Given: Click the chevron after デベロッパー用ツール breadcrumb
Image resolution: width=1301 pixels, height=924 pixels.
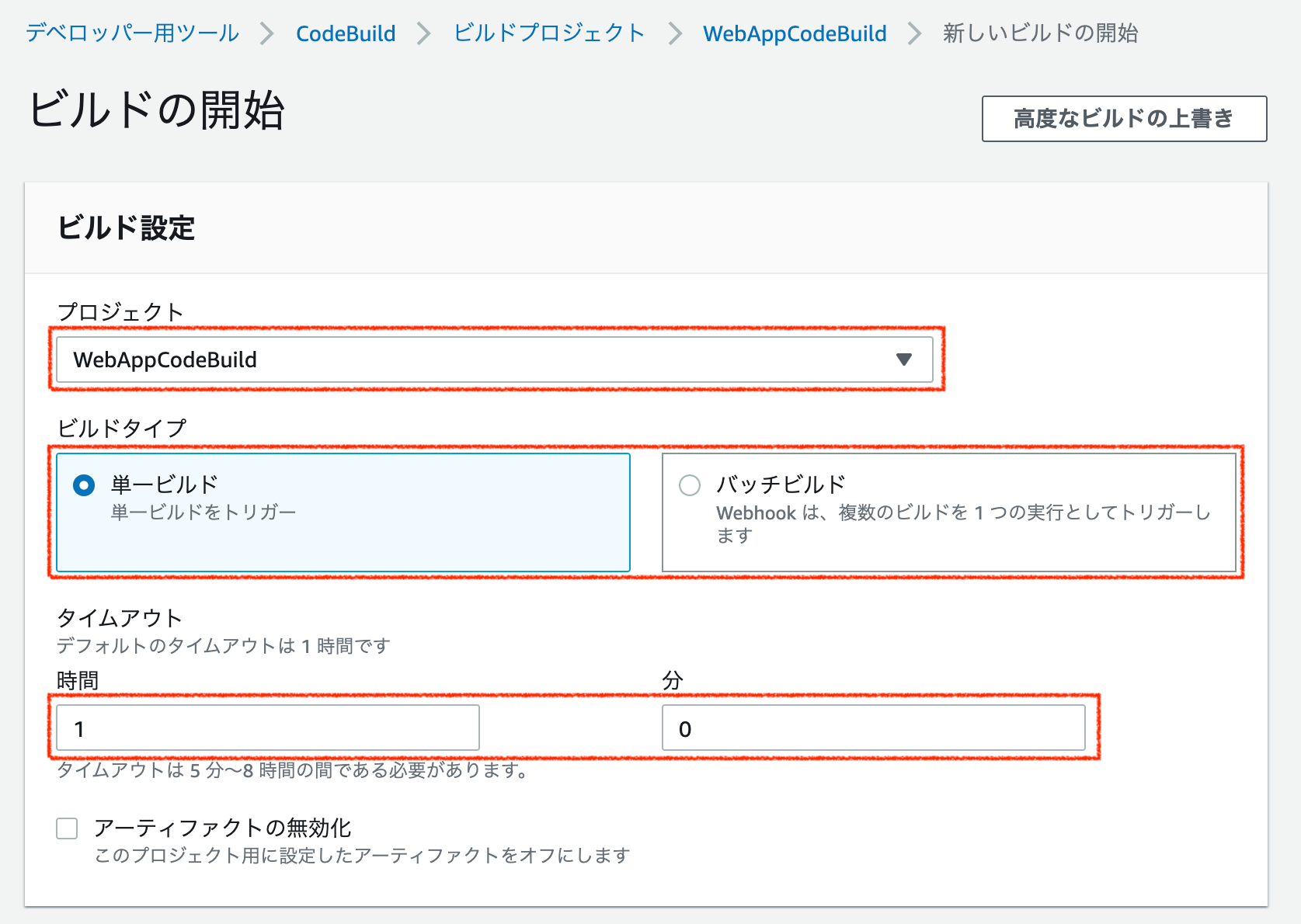Looking at the screenshot, I should coord(267,33).
